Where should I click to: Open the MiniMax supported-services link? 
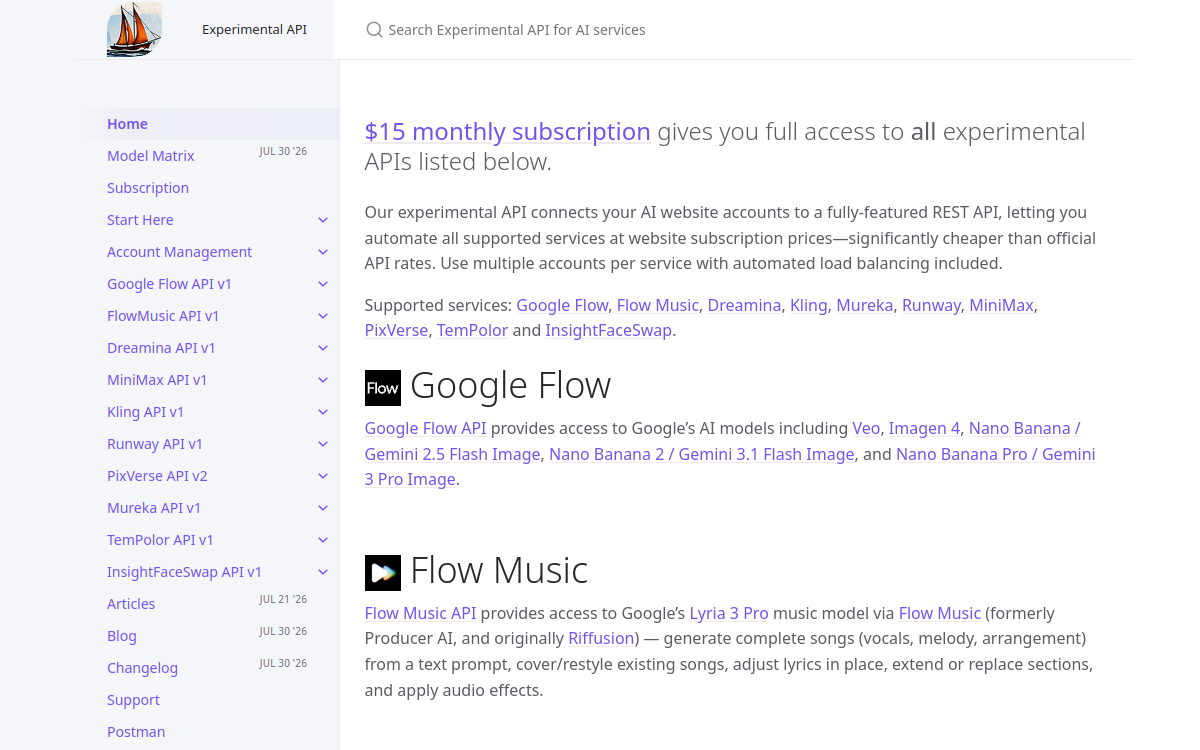click(x=1001, y=305)
